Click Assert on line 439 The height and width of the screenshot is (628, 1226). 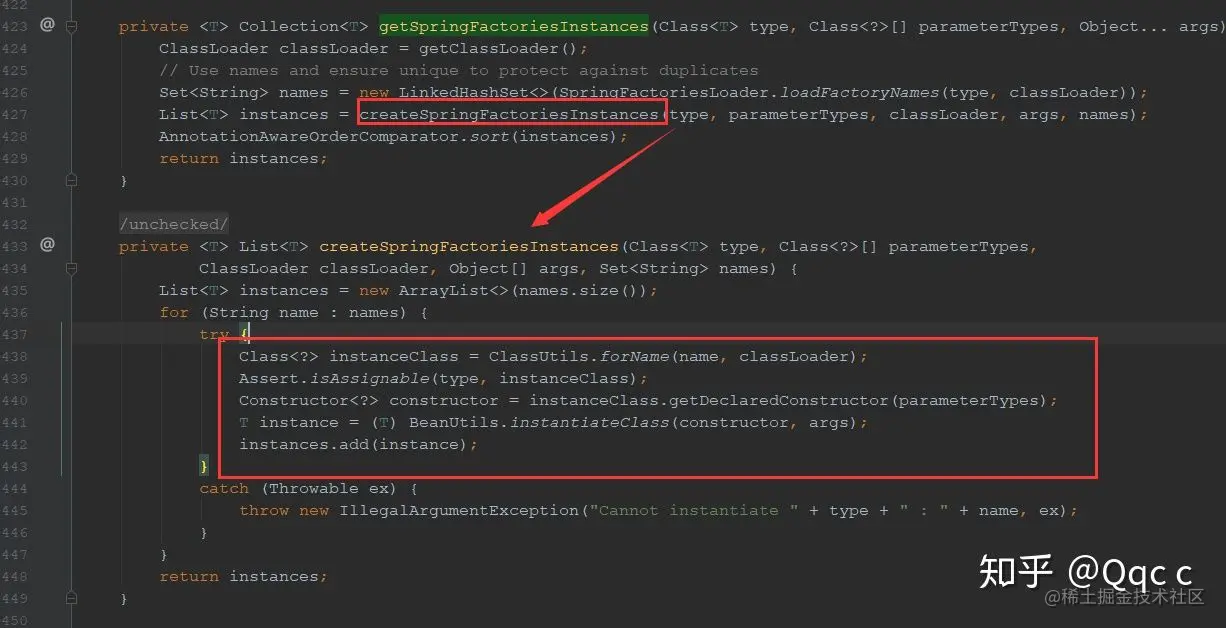tap(269, 378)
